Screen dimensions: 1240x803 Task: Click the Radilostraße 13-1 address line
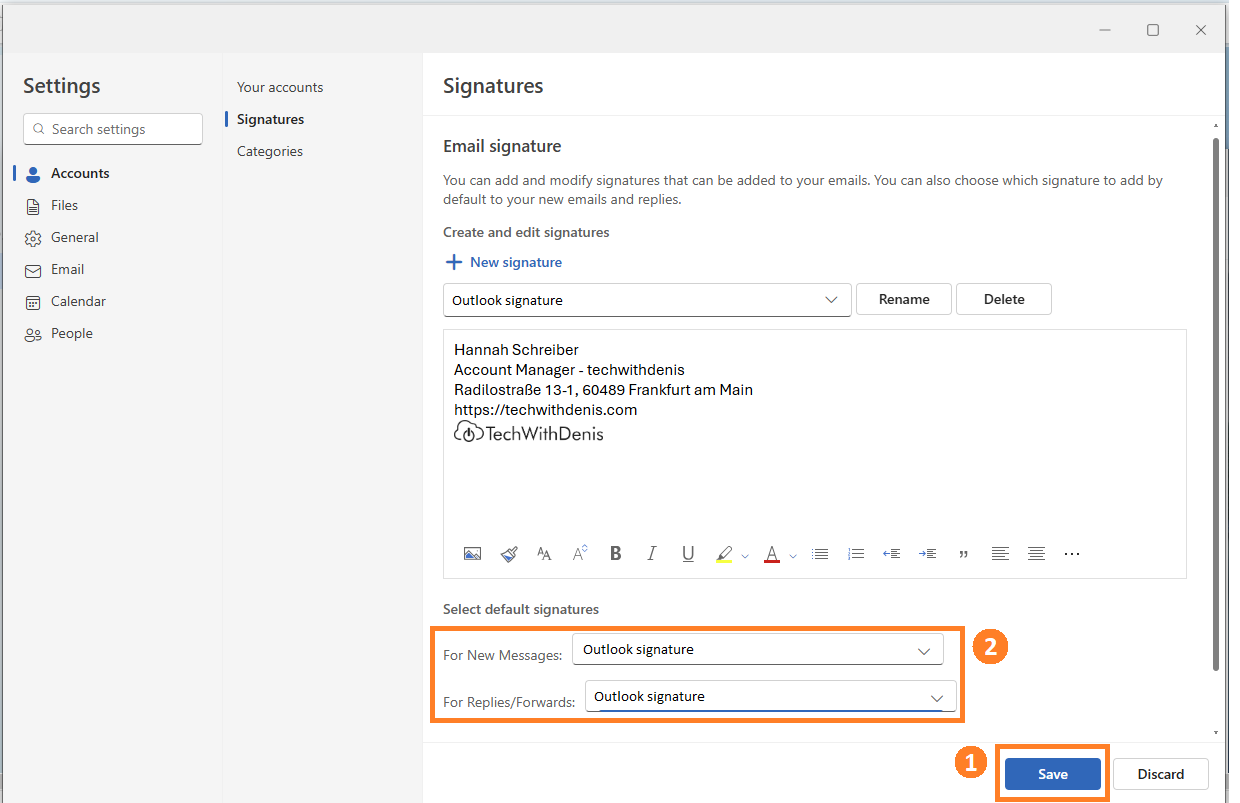click(x=603, y=390)
